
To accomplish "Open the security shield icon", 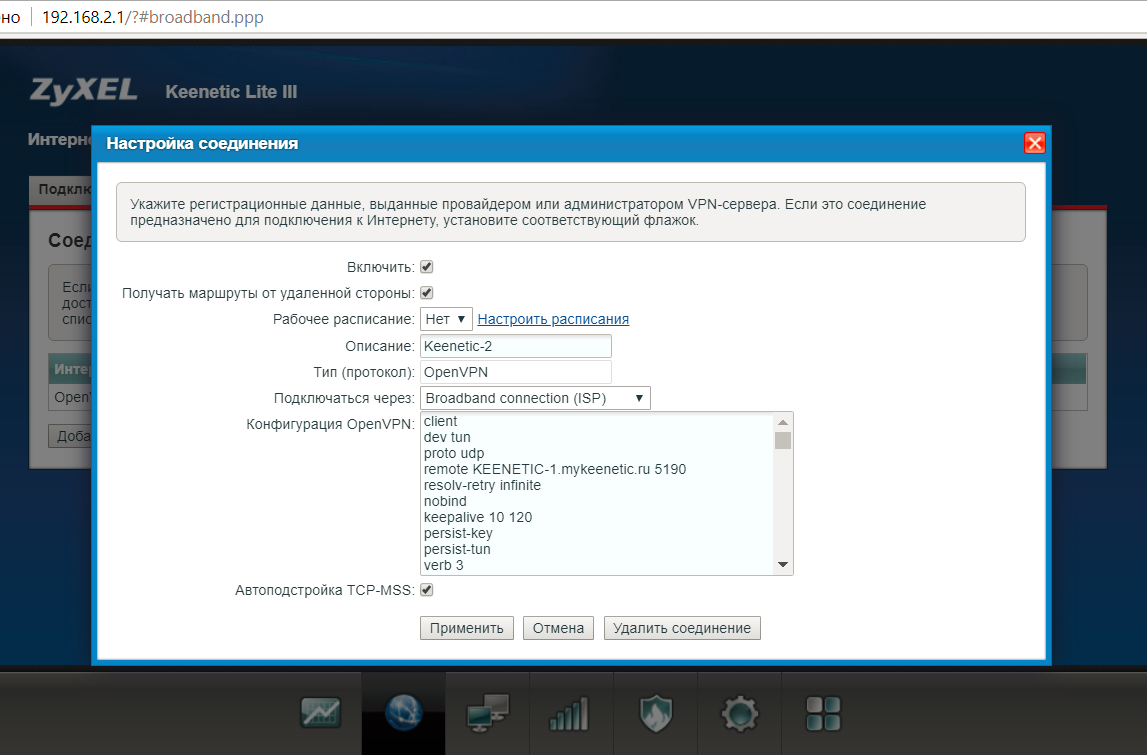I will pos(655,712).
